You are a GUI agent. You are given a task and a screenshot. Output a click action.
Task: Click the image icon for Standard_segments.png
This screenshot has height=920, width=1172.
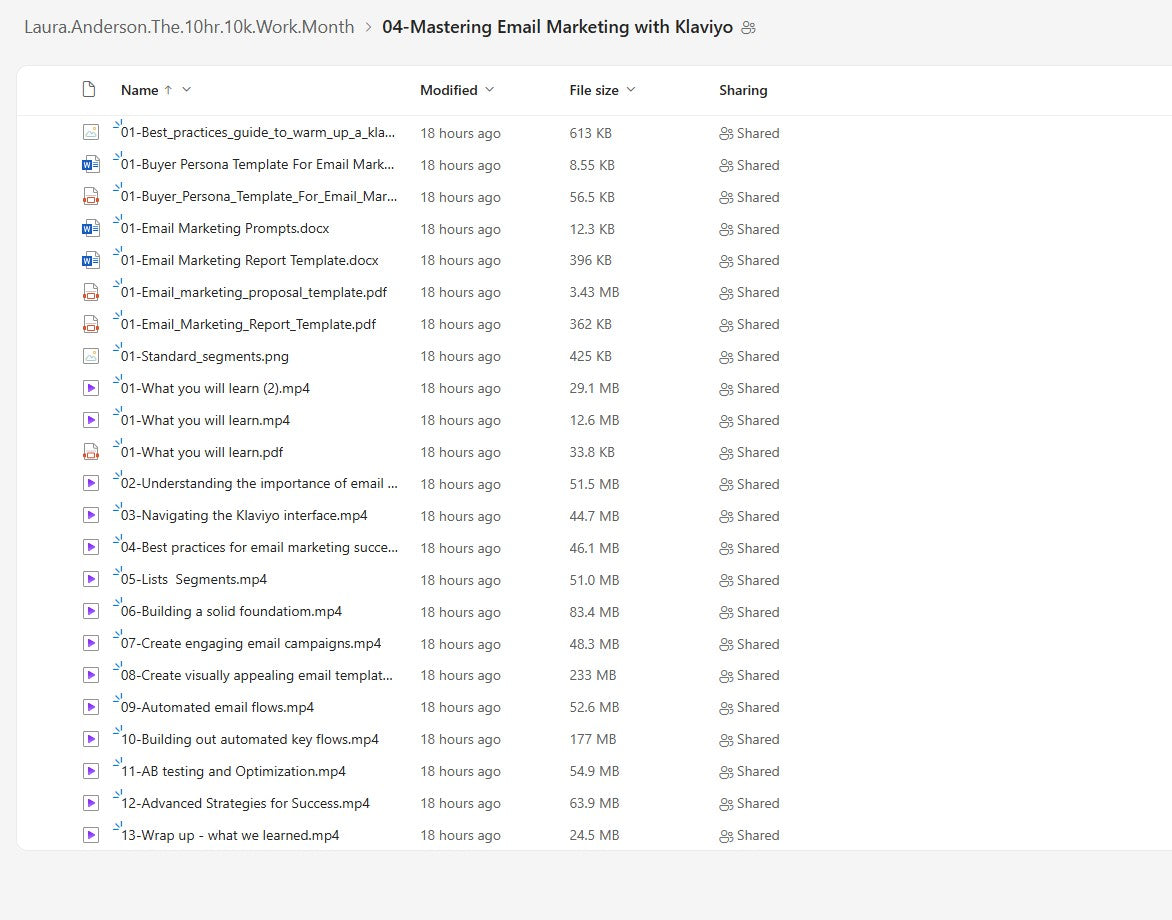click(x=91, y=356)
